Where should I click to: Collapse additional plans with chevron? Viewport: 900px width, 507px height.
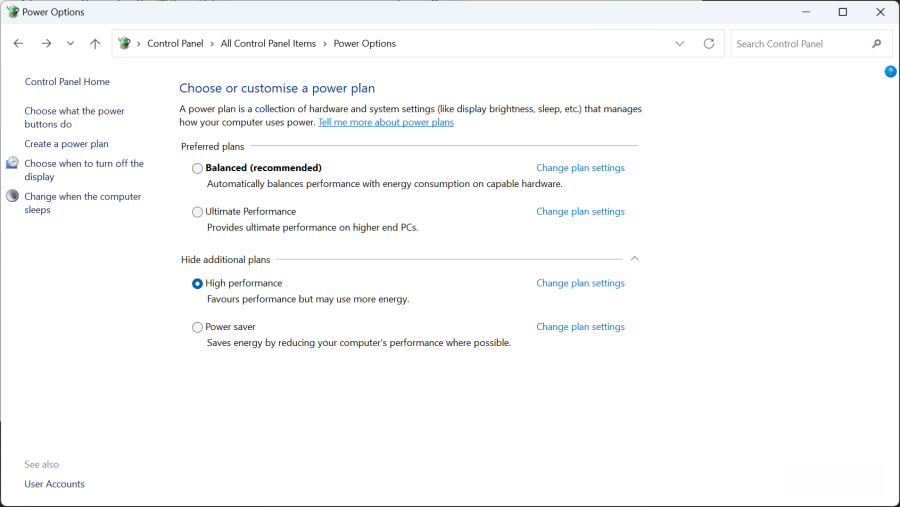coord(634,259)
